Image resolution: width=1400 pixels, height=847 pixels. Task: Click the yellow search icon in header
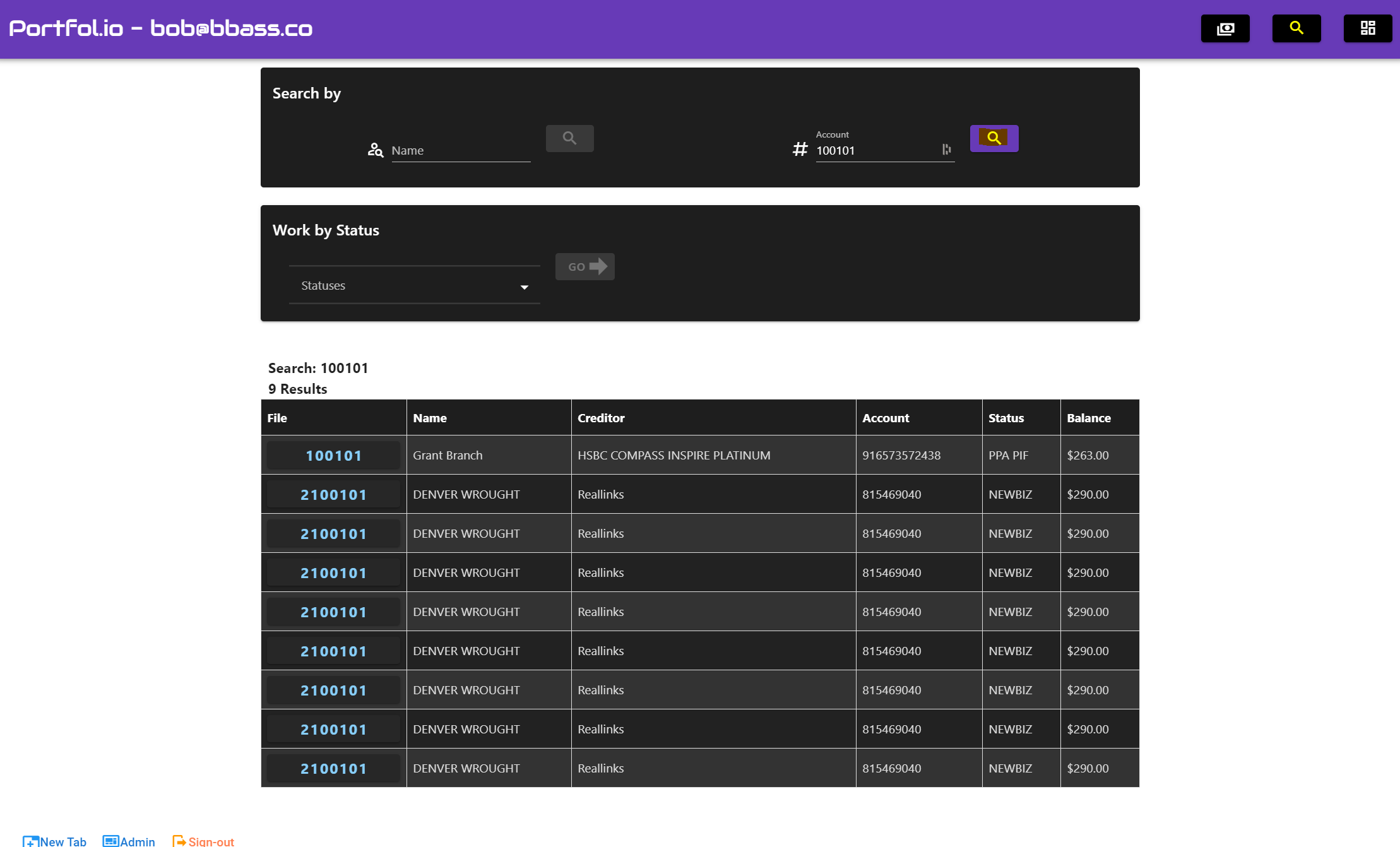click(1296, 28)
